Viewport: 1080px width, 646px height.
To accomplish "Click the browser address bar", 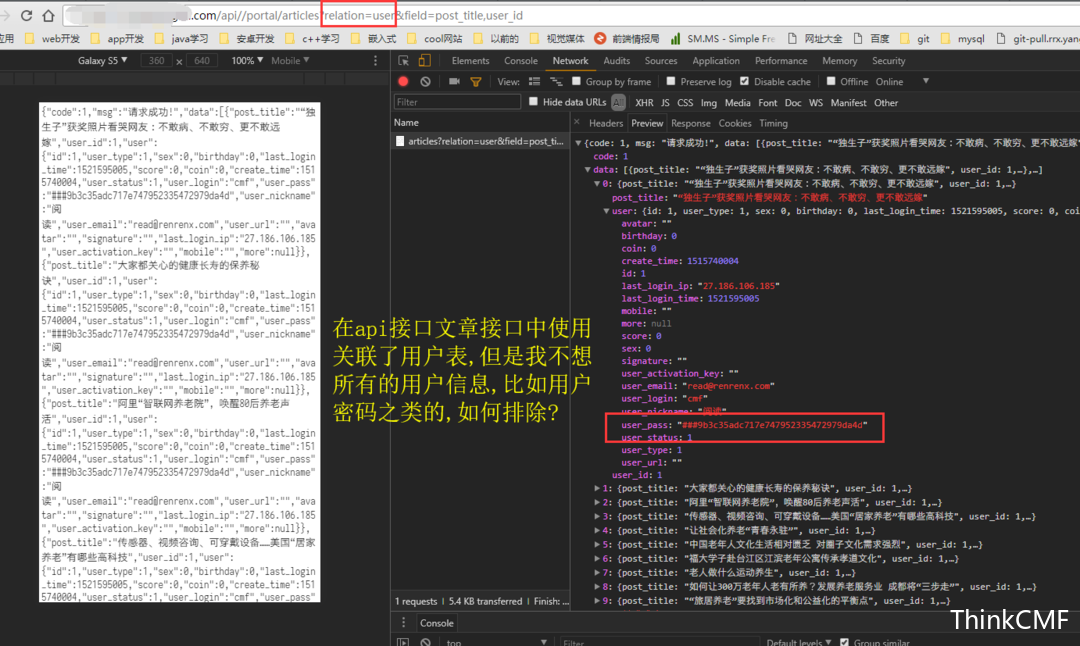I will 572,15.
